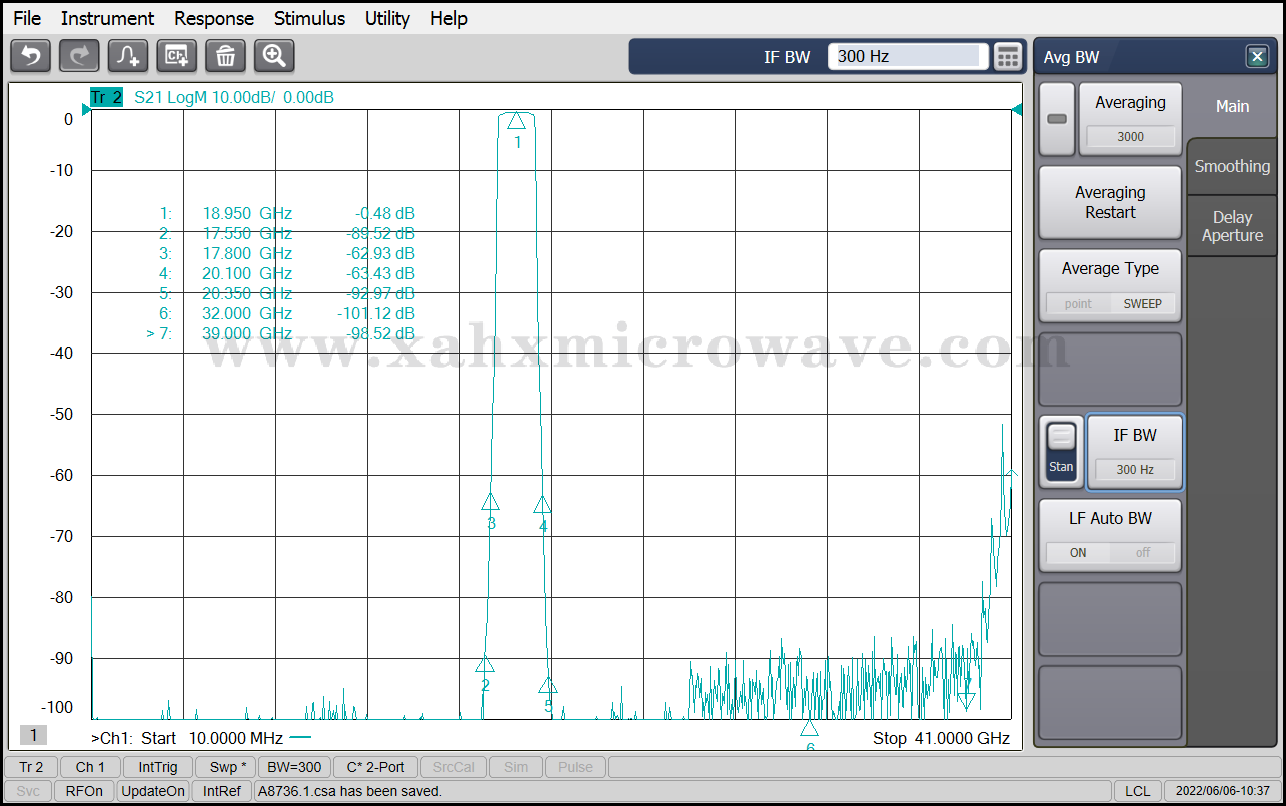Click the BW=300 status button

[294, 767]
